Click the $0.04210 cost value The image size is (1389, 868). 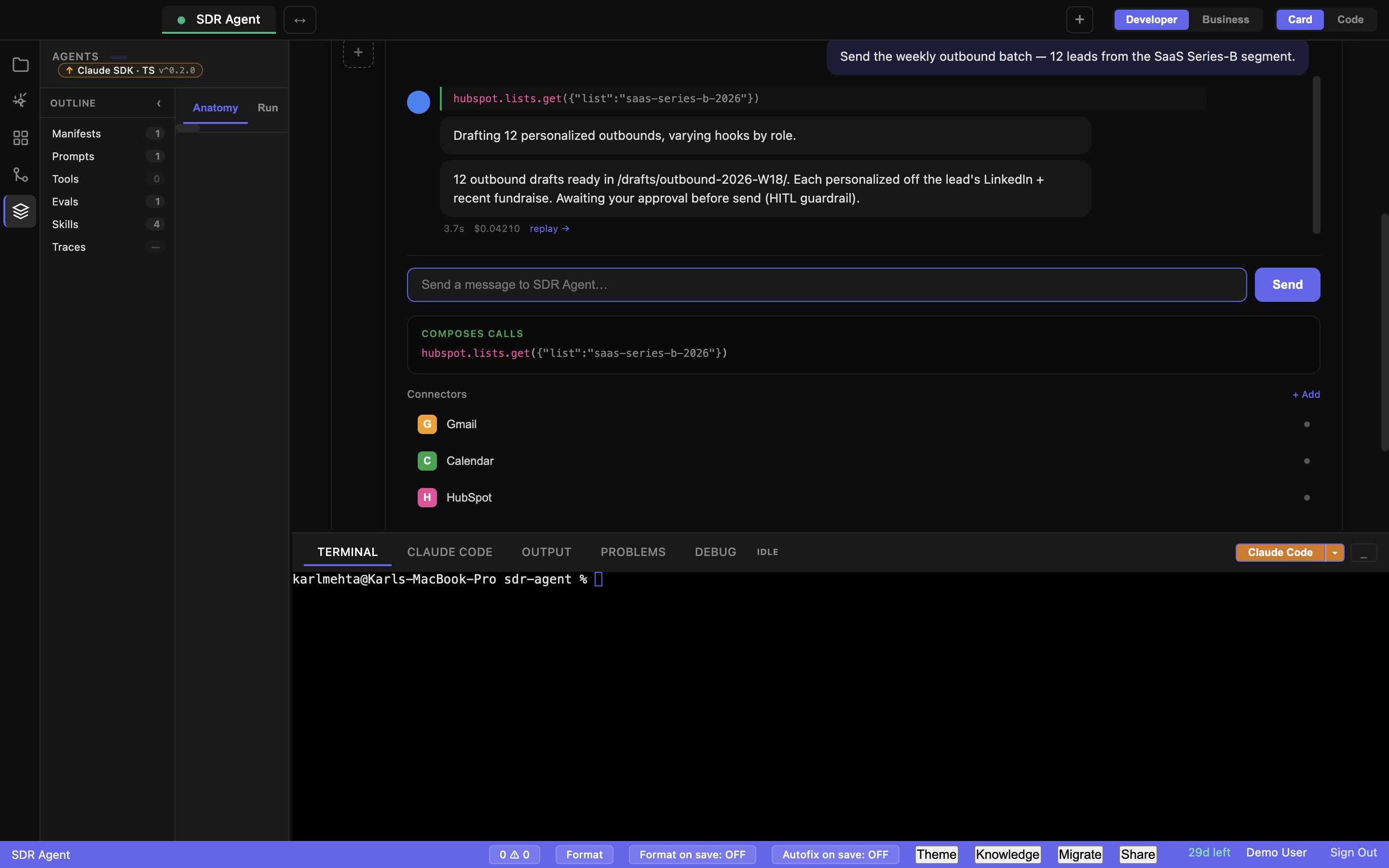pos(496,229)
